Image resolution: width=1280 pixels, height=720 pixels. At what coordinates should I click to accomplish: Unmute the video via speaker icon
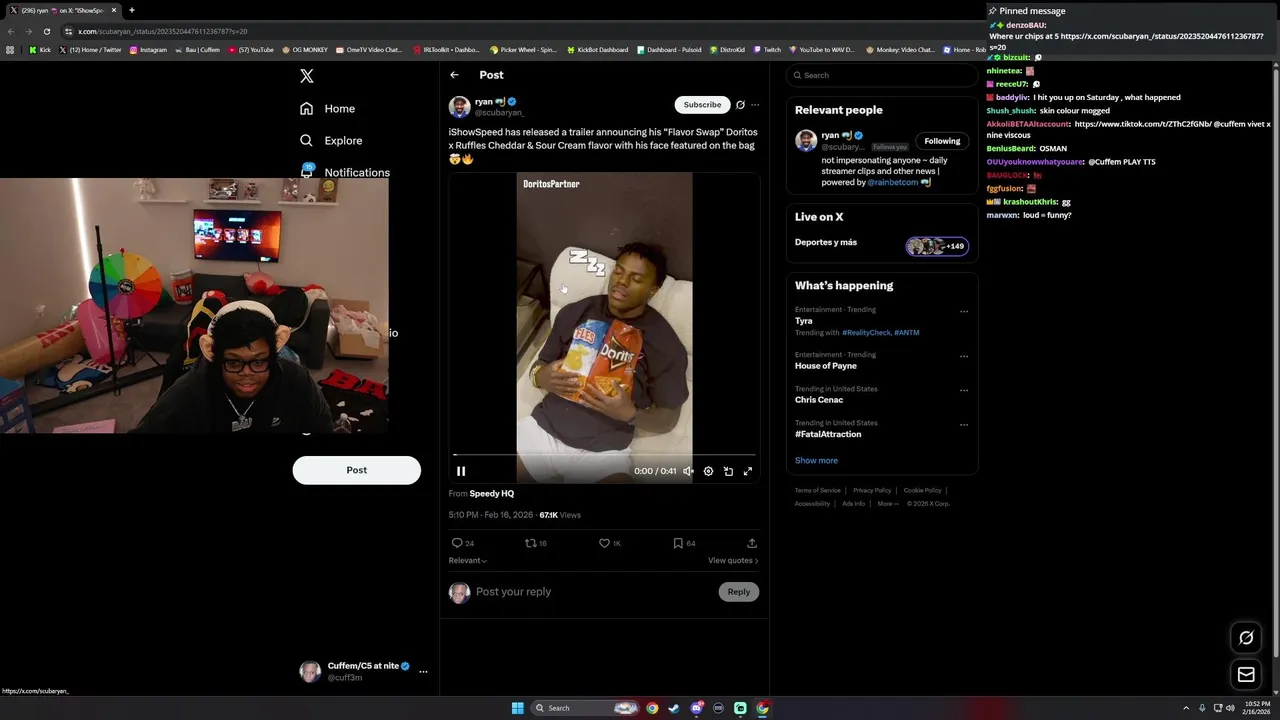coord(688,471)
